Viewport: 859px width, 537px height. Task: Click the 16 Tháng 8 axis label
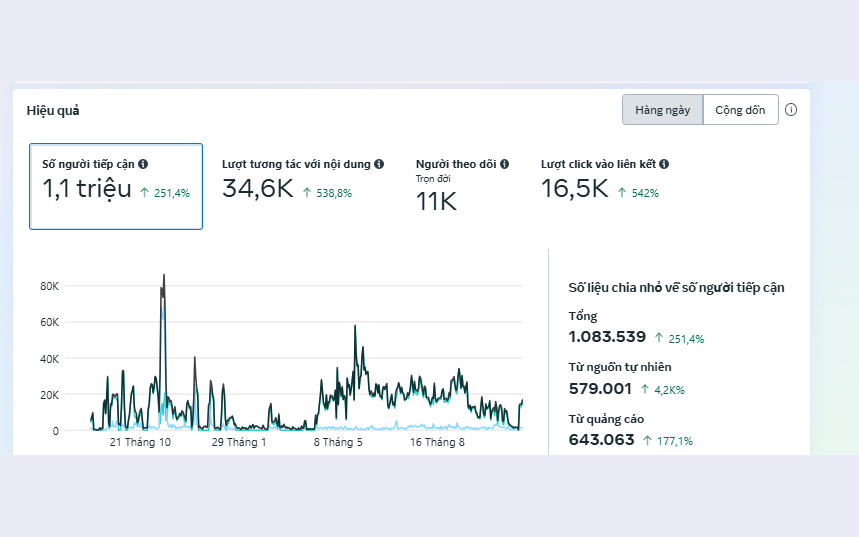click(x=437, y=442)
